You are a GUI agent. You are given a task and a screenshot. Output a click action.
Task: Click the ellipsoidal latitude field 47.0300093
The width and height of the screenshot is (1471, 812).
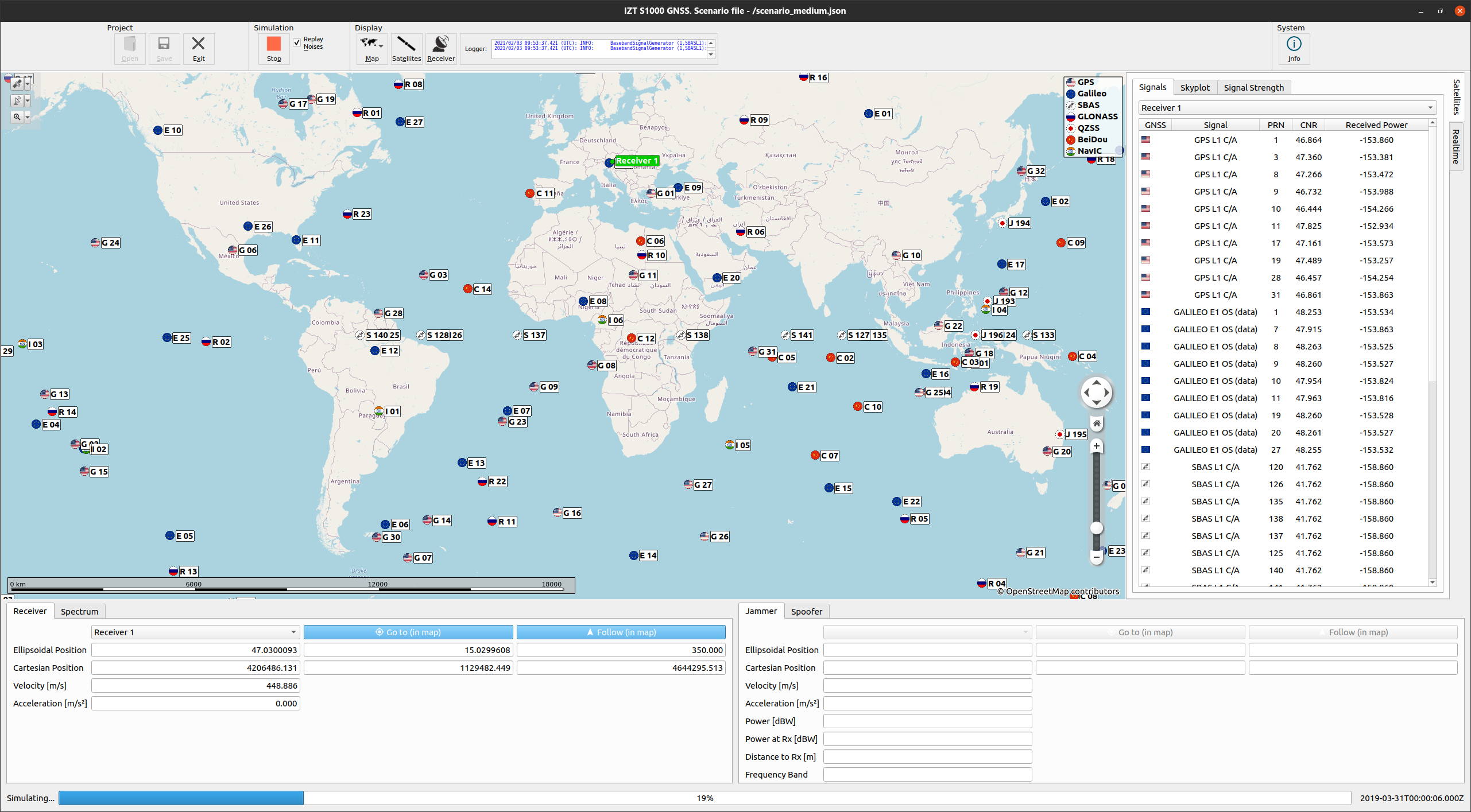pos(195,650)
